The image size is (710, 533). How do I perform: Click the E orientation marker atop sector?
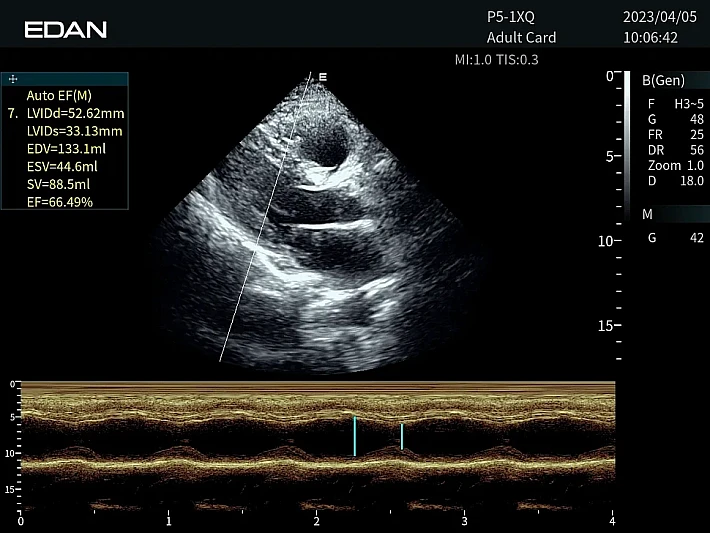[x=322, y=76]
